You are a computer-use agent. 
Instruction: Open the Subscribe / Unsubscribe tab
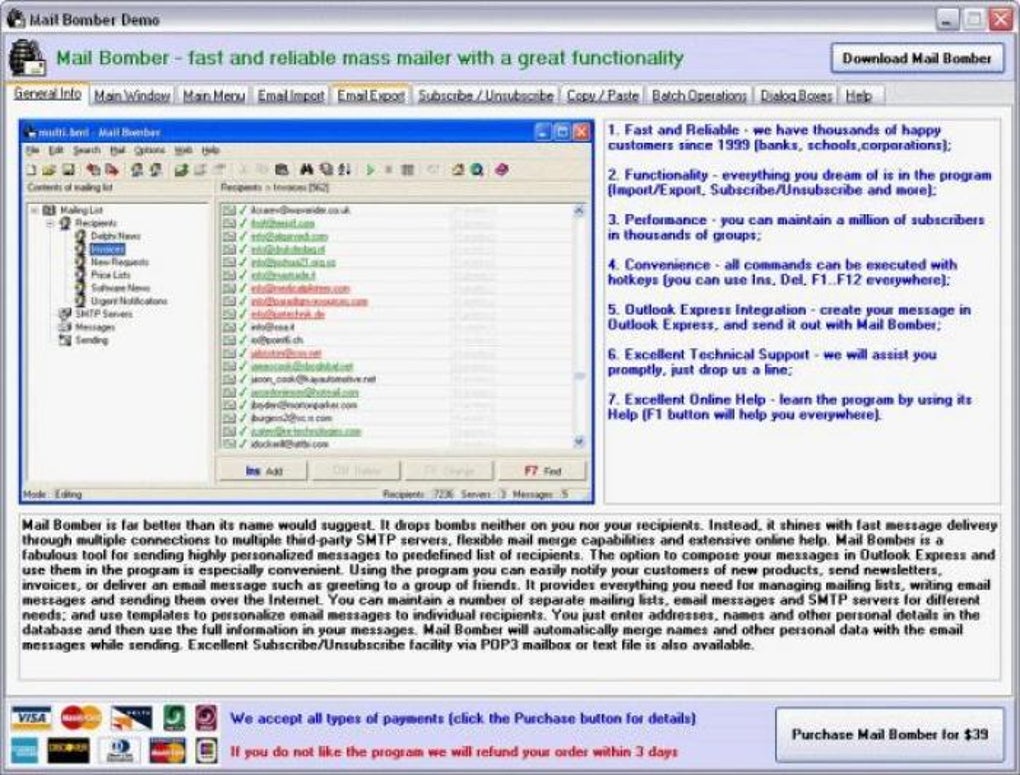(x=485, y=96)
